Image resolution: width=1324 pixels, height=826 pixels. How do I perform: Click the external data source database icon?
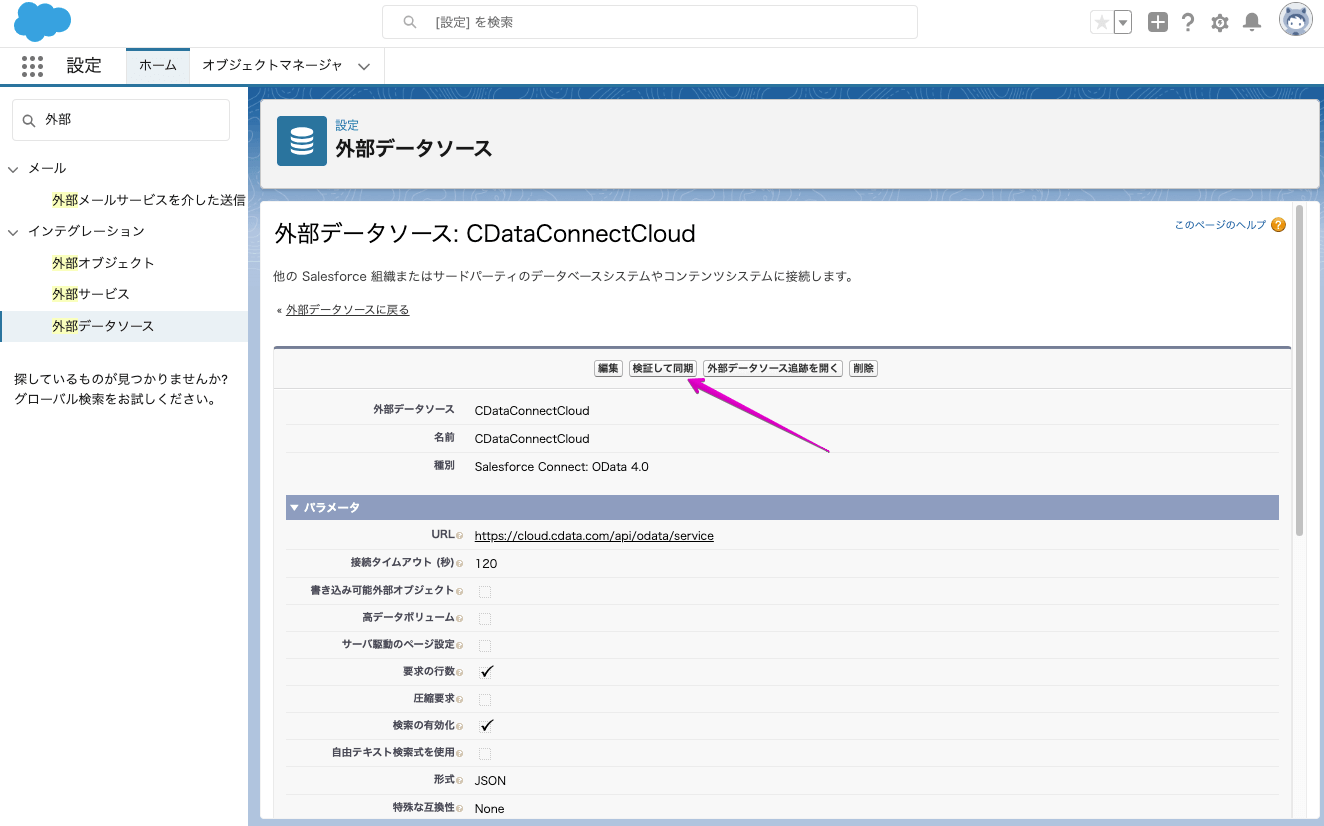tap(302, 141)
